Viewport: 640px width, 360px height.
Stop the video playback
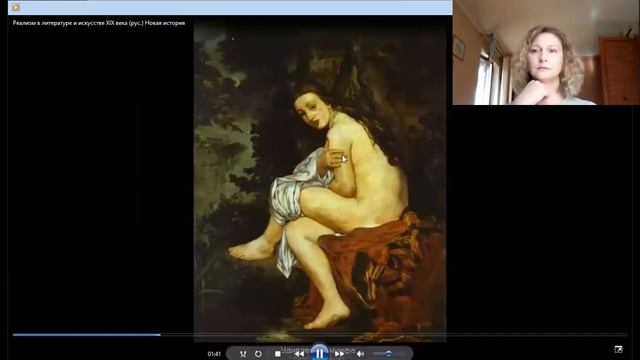click(278, 354)
